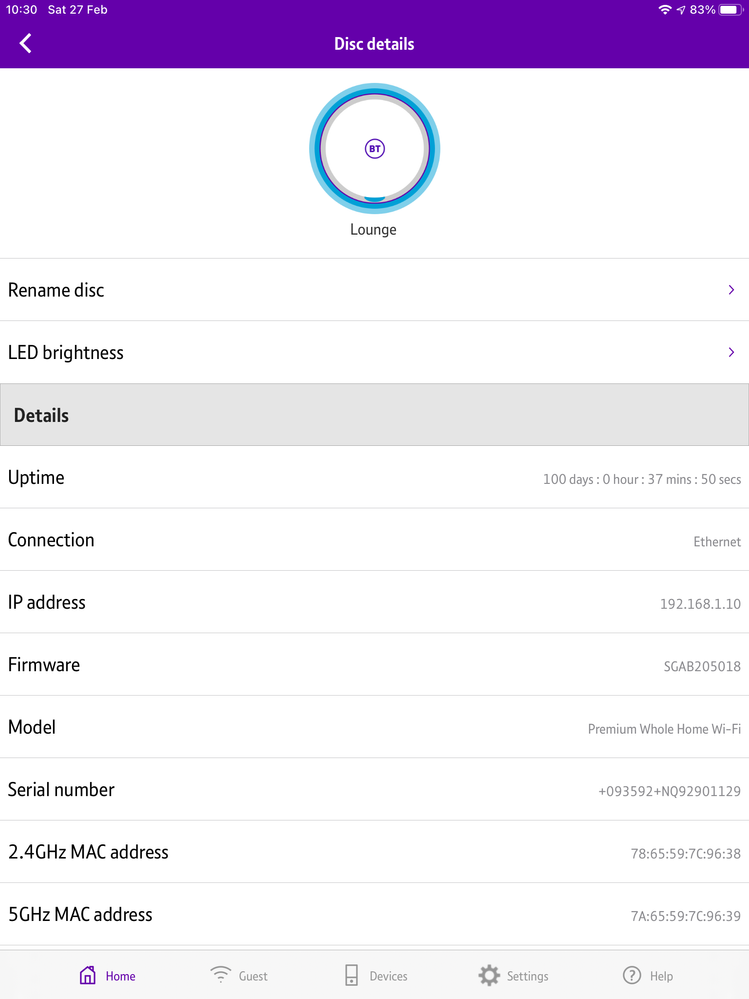Tap the Wi-Fi status icon
The image size is (749, 999).
tap(665, 10)
